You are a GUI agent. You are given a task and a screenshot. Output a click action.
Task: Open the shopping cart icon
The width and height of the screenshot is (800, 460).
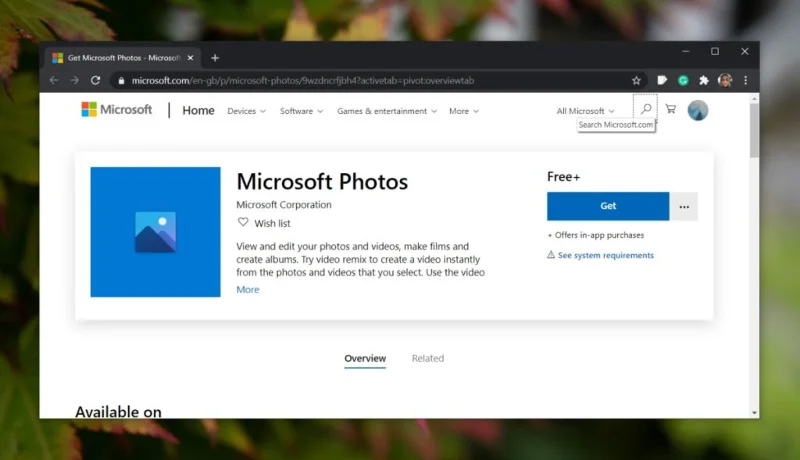671,109
